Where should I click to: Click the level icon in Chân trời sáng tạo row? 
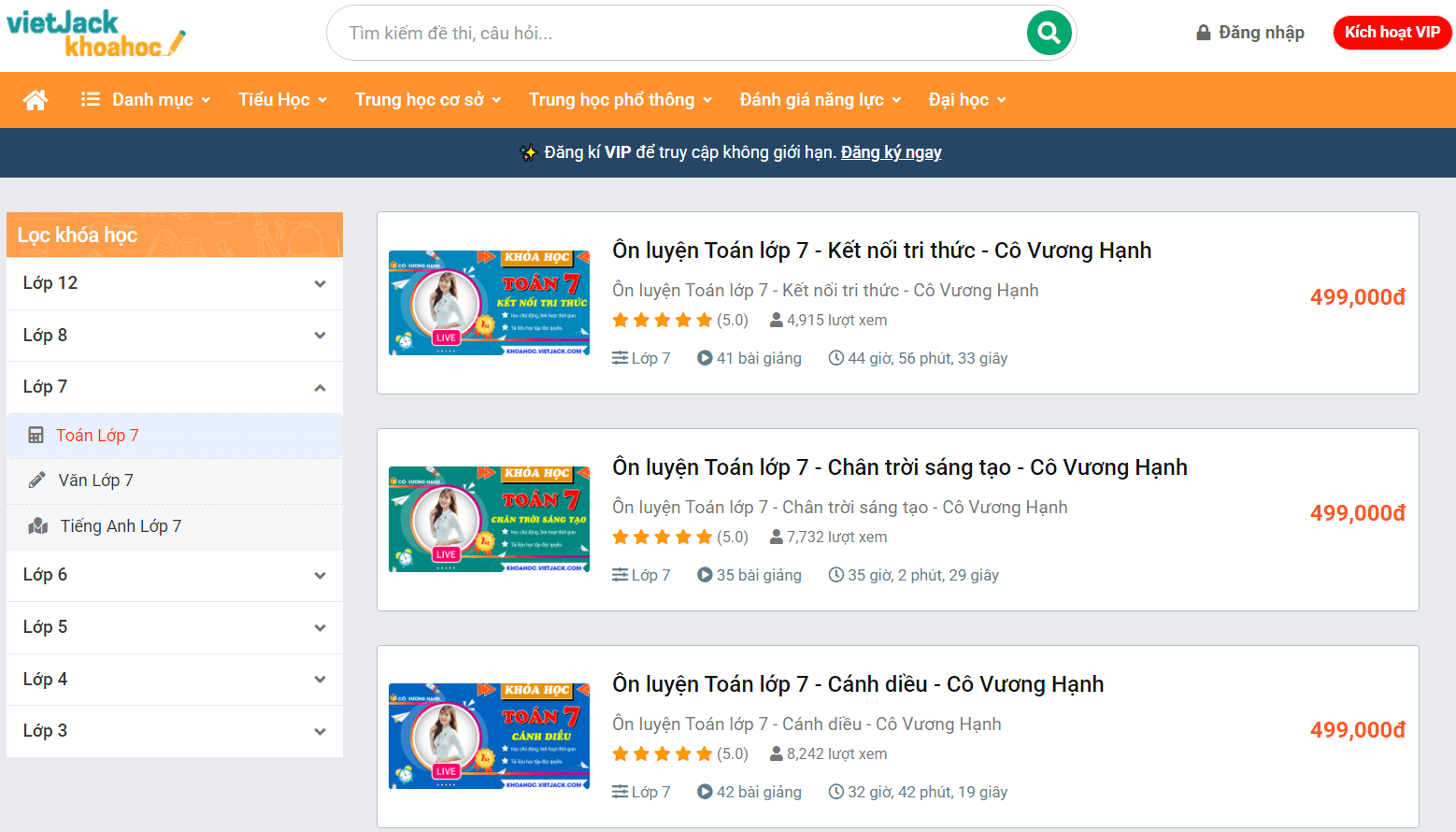click(x=621, y=575)
